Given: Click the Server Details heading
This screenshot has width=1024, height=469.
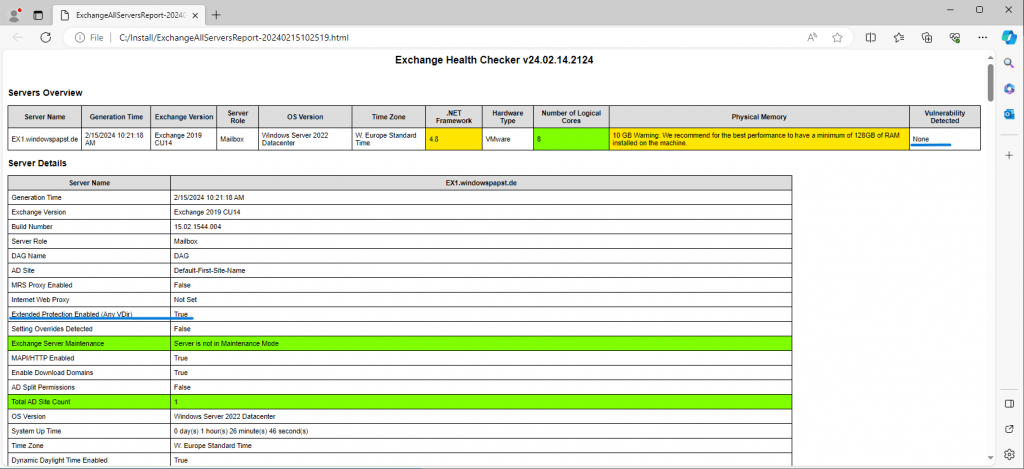Looking at the screenshot, I should [x=37, y=163].
